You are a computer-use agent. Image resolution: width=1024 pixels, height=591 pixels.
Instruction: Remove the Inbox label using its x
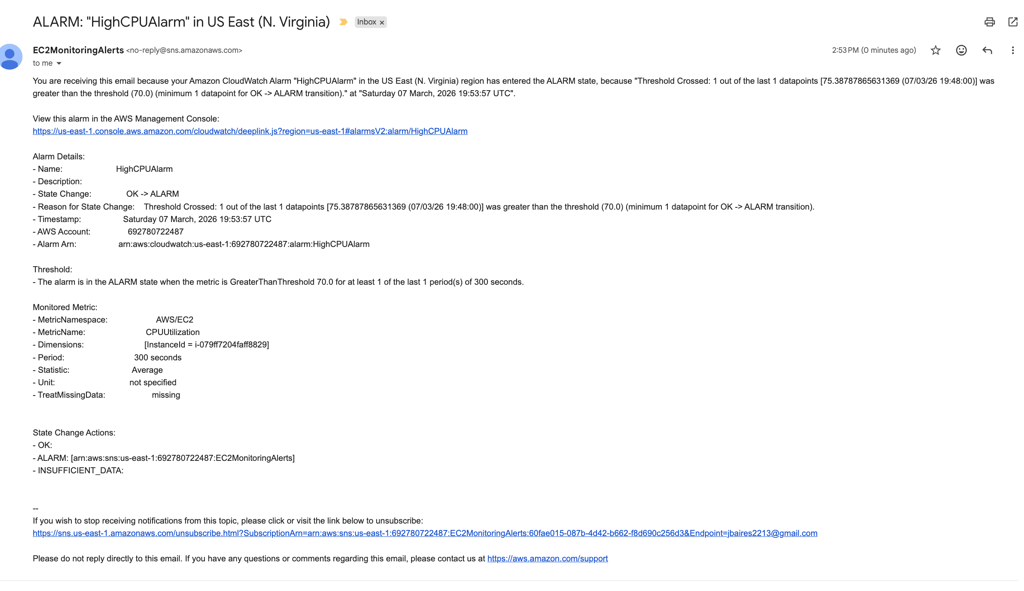point(382,22)
